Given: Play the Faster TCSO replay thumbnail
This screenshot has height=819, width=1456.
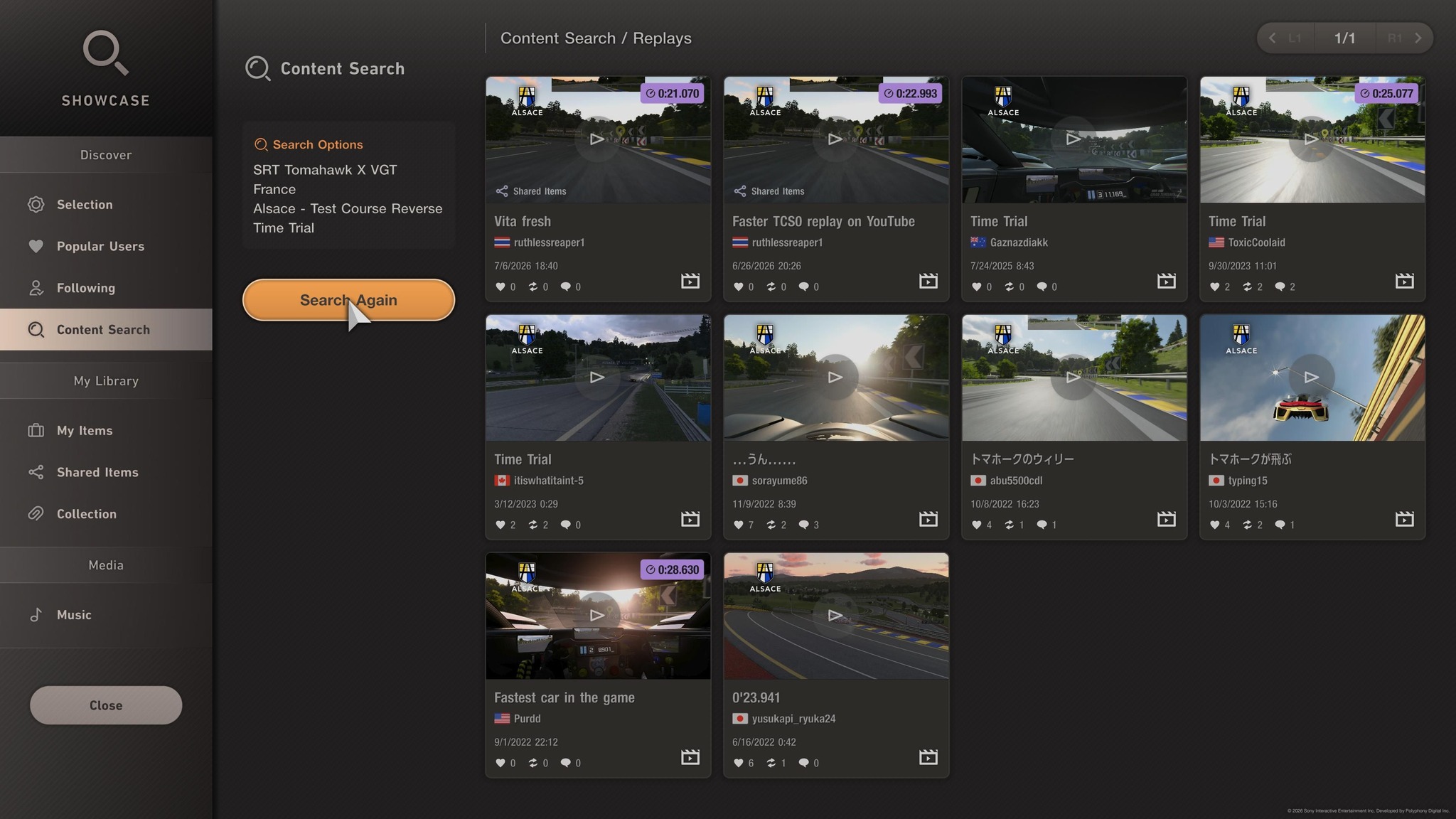Looking at the screenshot, I should coord(836,139).
